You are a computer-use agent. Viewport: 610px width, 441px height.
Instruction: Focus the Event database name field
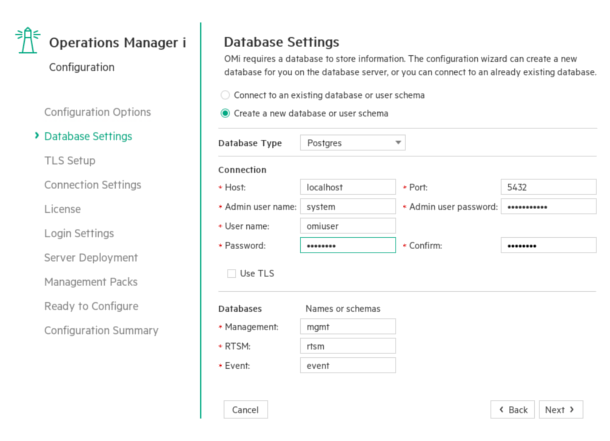point(348,366)
